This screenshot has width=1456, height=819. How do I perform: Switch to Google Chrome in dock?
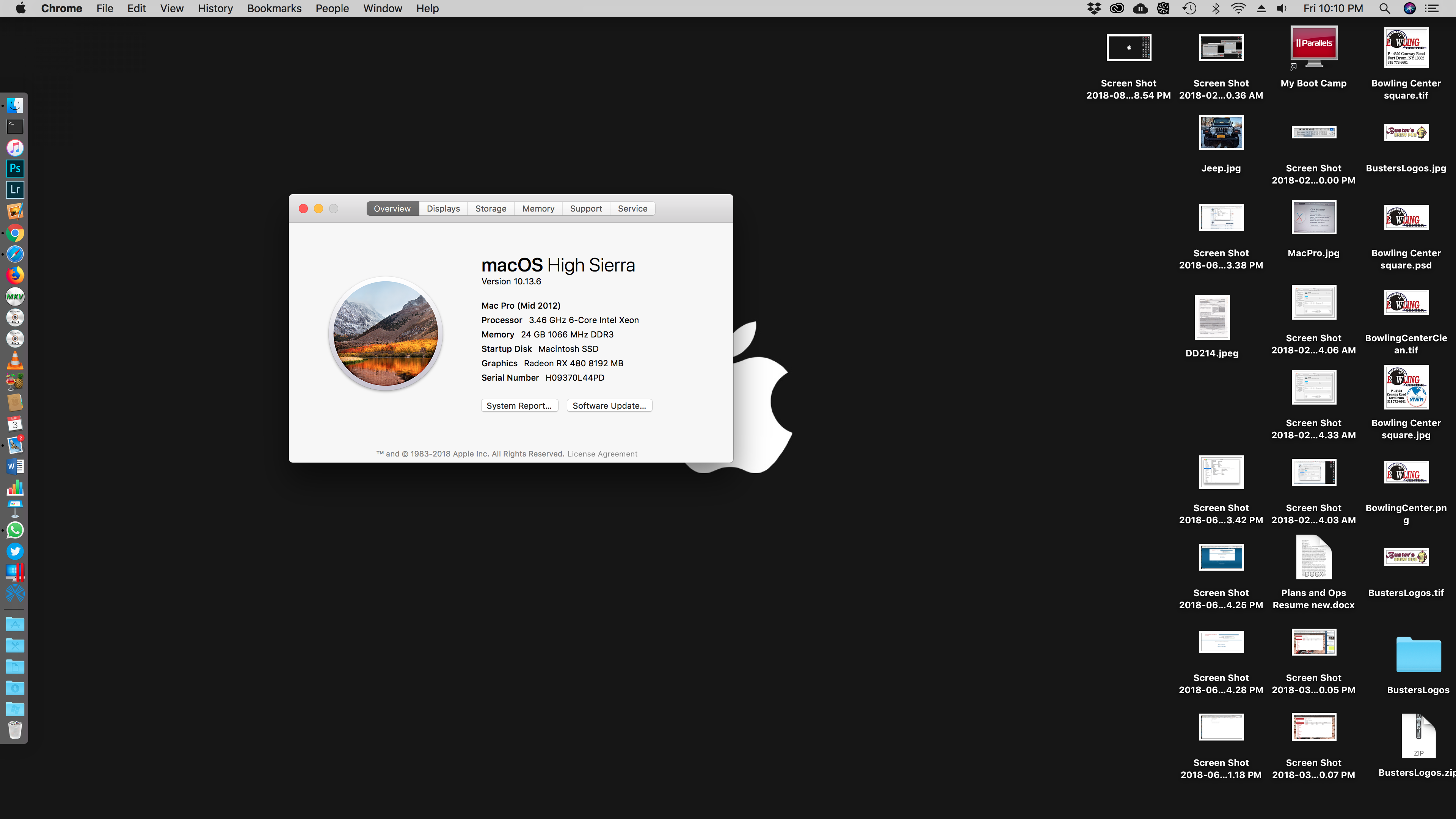[x=15, y=233]
